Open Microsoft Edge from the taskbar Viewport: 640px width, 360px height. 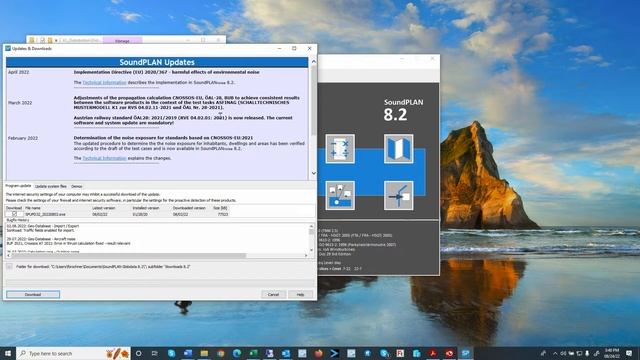[x=237, y=353]
